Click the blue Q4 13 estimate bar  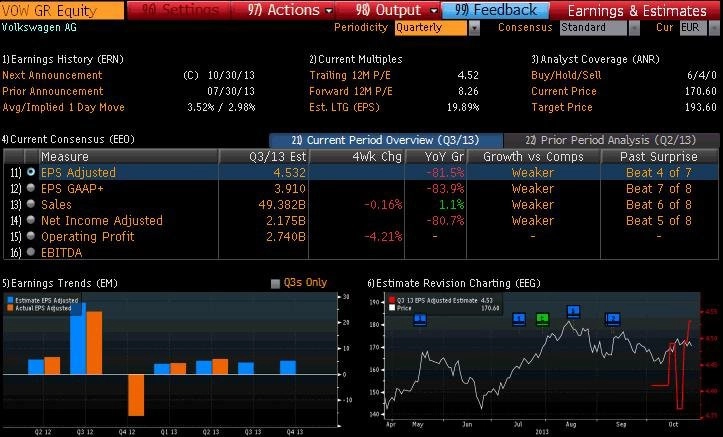coord(288,367)
